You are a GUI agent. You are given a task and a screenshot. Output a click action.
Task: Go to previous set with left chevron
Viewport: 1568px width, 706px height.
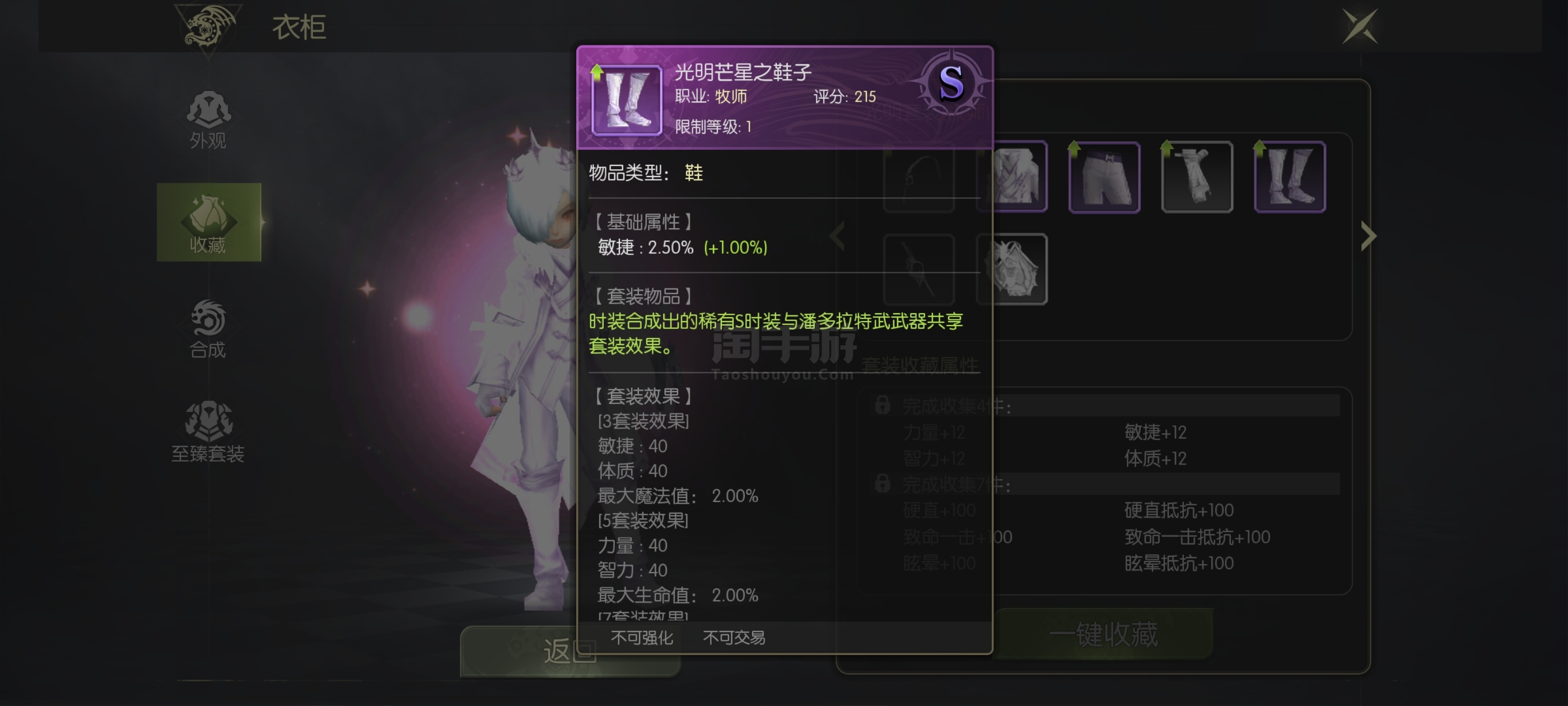click(x=838, y=236)
